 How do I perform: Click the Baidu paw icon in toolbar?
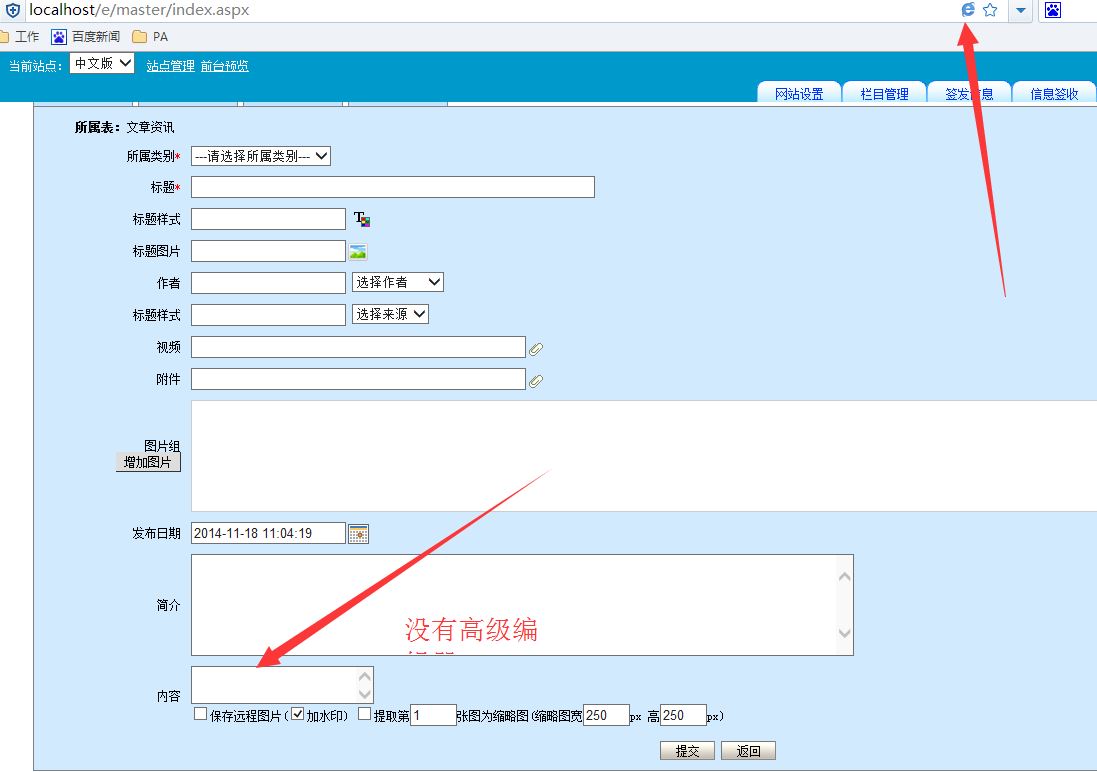1053,10
